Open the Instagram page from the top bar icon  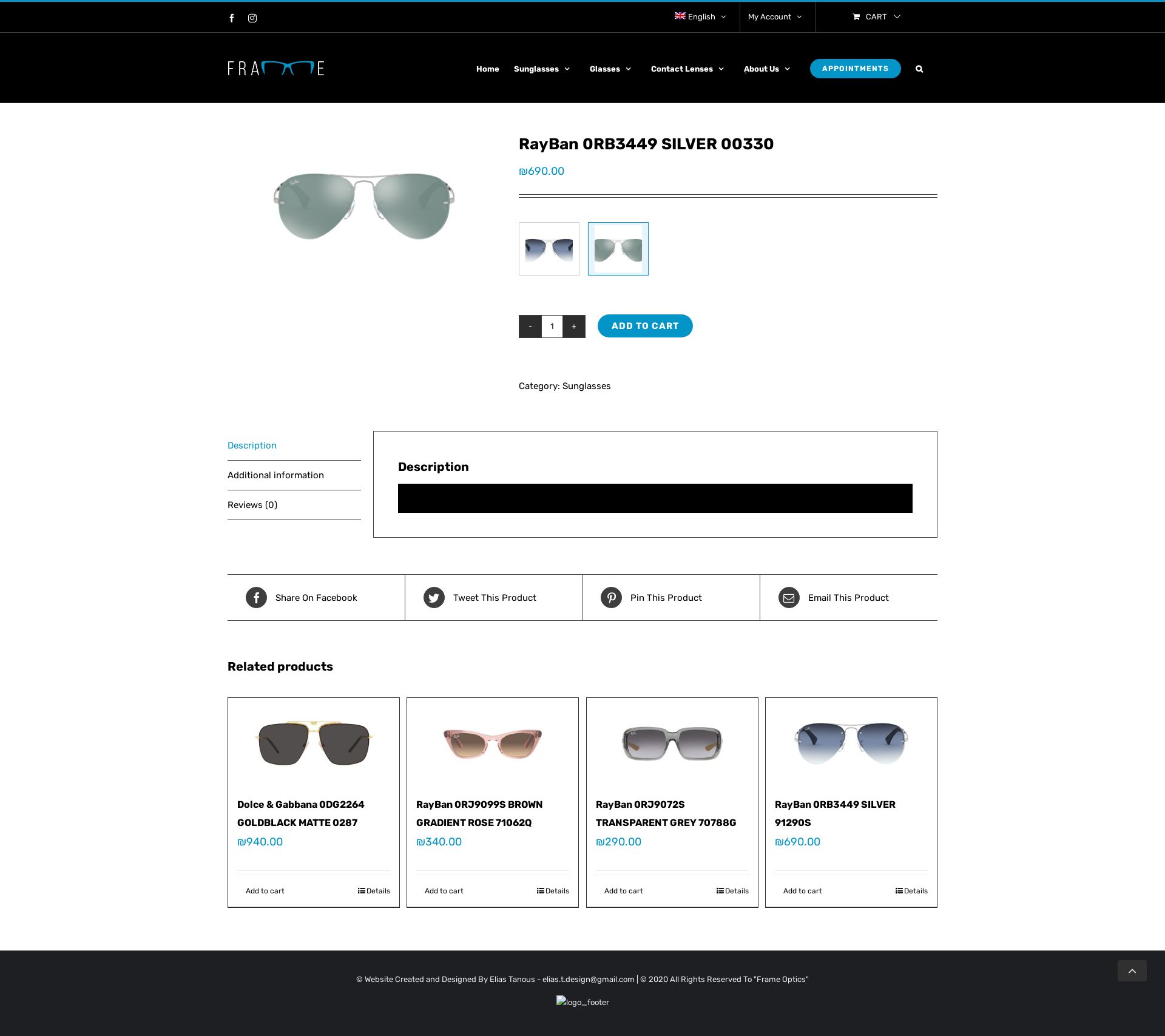tap(252, 18)
